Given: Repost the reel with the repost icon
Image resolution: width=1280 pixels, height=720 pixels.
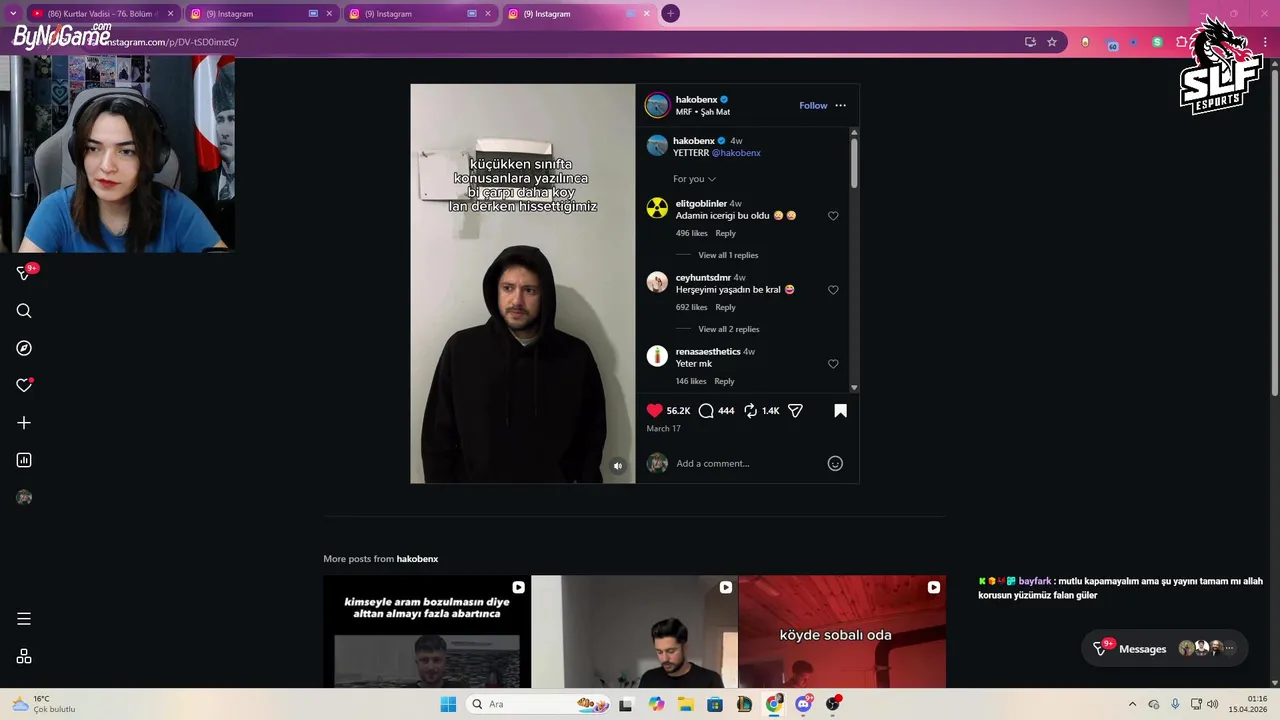Looking at the screenshot, I should pyautogui.click(x=751, y=411).
